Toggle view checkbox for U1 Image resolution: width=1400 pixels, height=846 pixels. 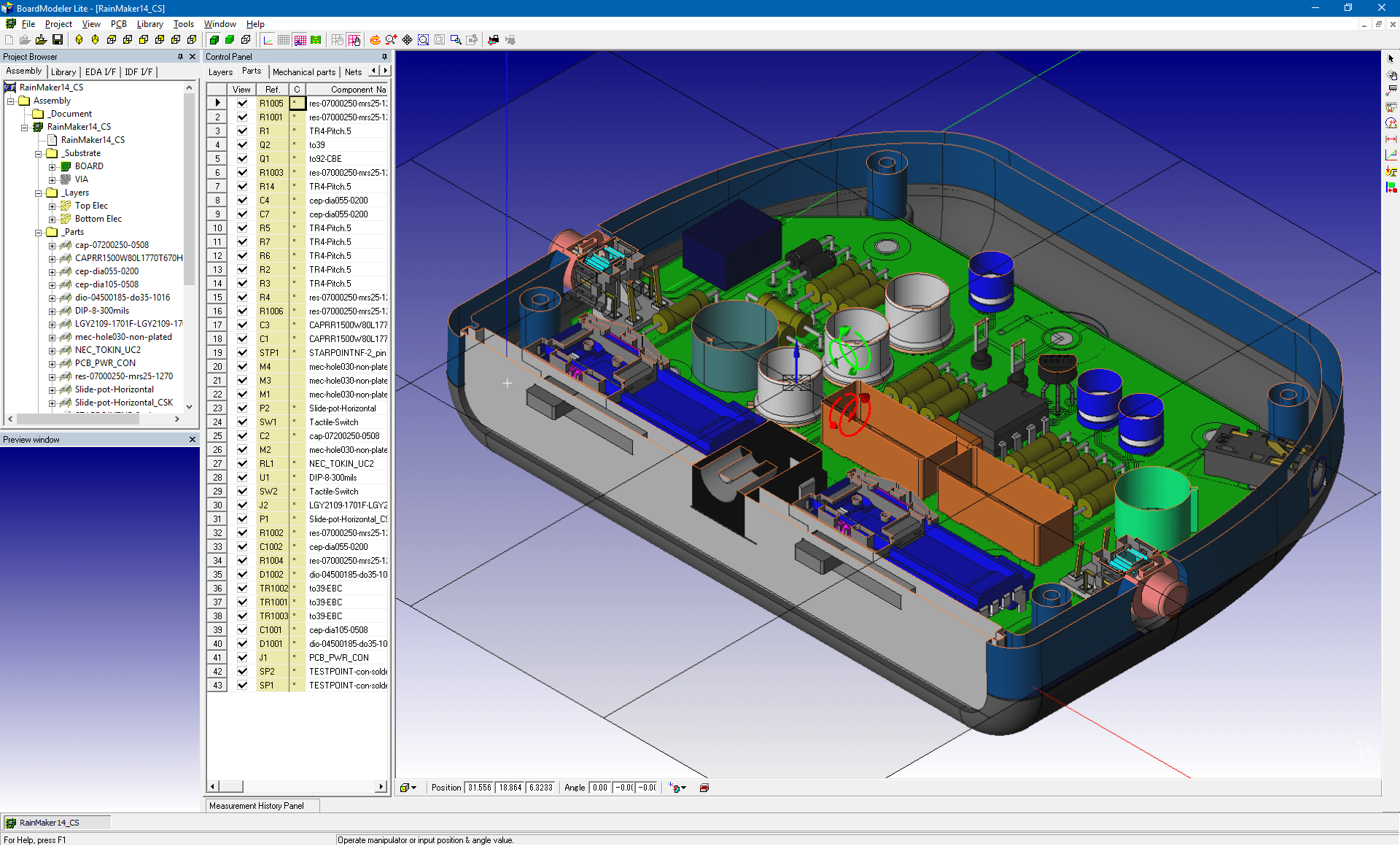point(242,478)
